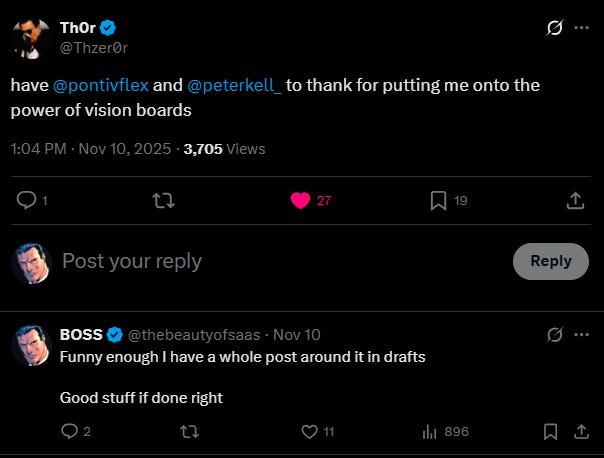Unlike the post with 27 likes
The height and width of the screenshot is (458, 604).
pos(300,201)
